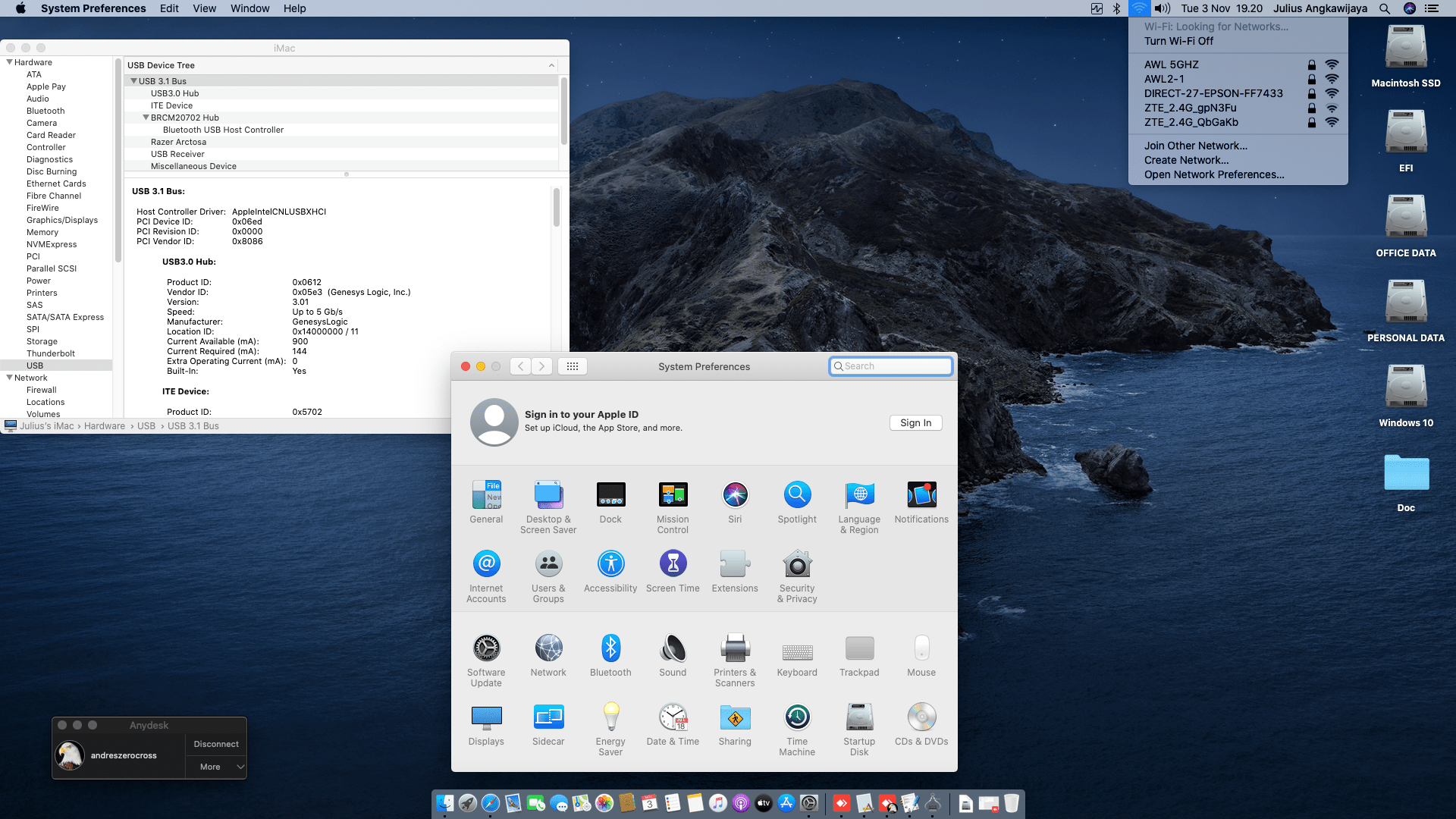Open the Siri preferences pane
Image resolution: width=1456 pixels, height=819 pixels.
735,502
